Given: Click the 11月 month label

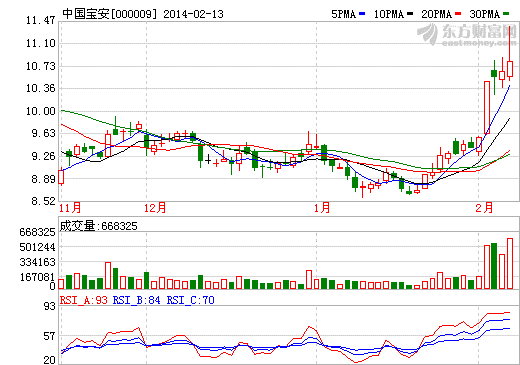Looking at the screenshot, I should click(x=70, y=208).
